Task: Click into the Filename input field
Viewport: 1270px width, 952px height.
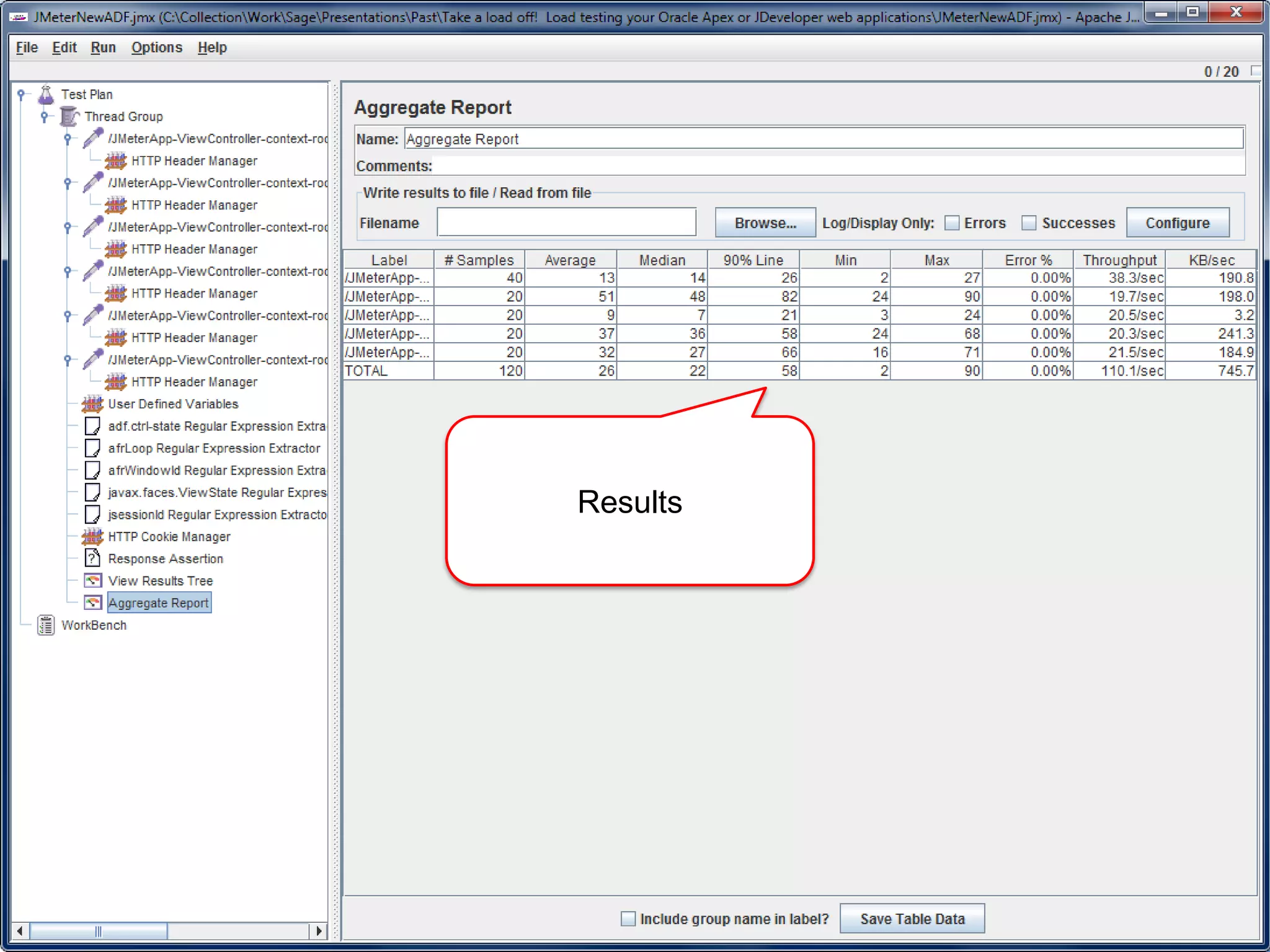Action: tap(566, 223)
